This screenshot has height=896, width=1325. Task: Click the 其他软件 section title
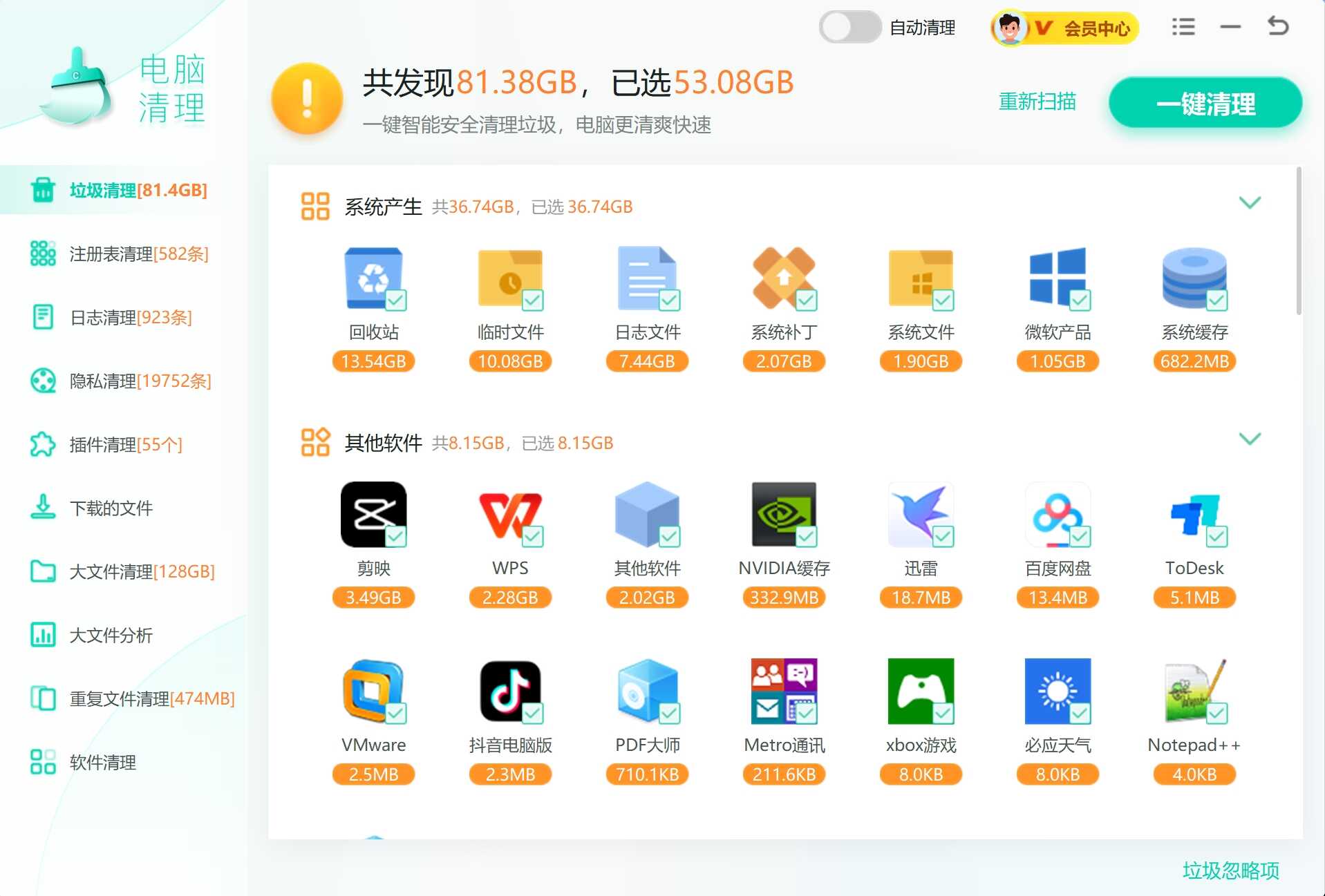pos(383,443)
